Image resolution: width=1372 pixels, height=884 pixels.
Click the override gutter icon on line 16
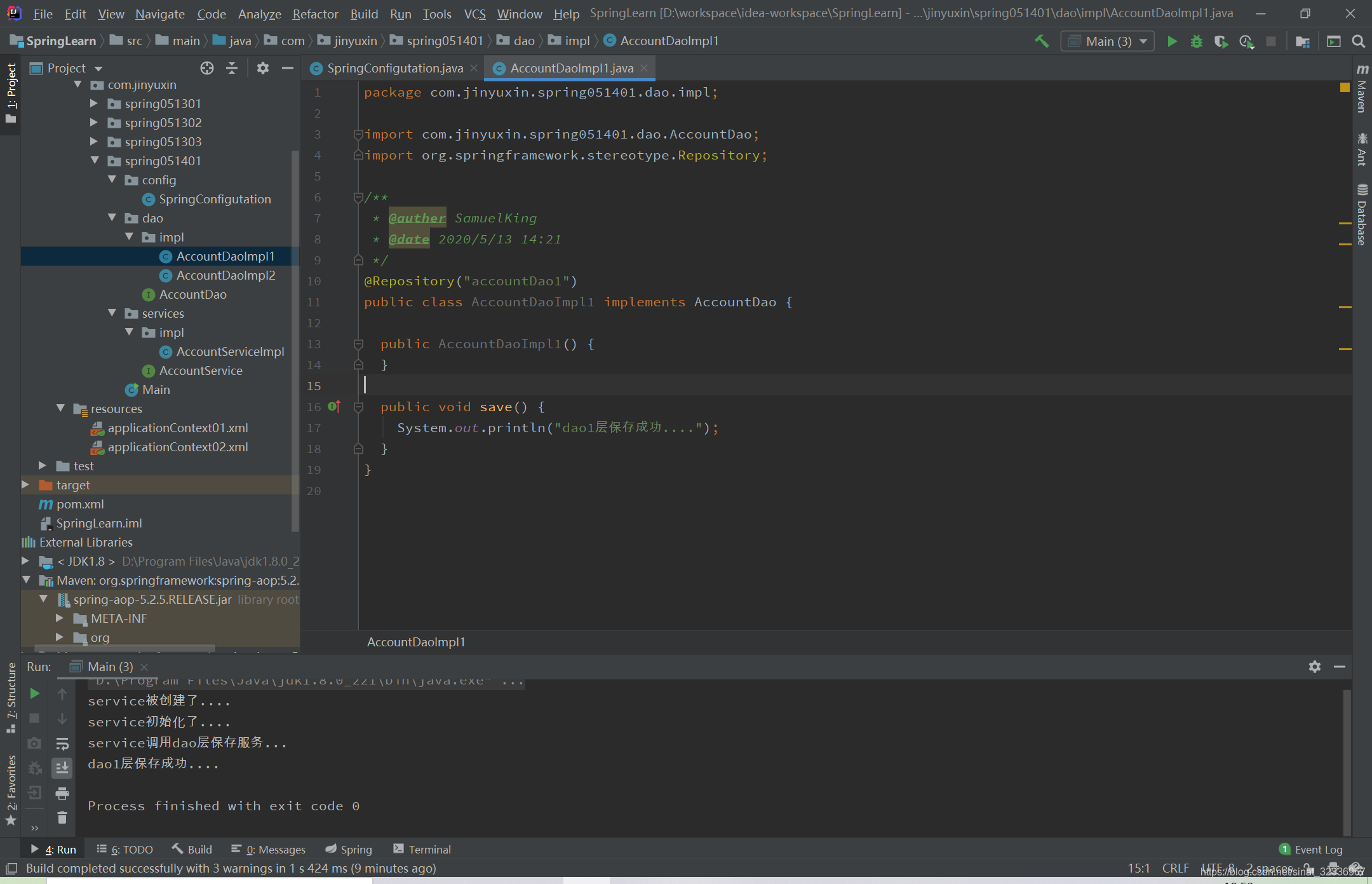point(334,407)
